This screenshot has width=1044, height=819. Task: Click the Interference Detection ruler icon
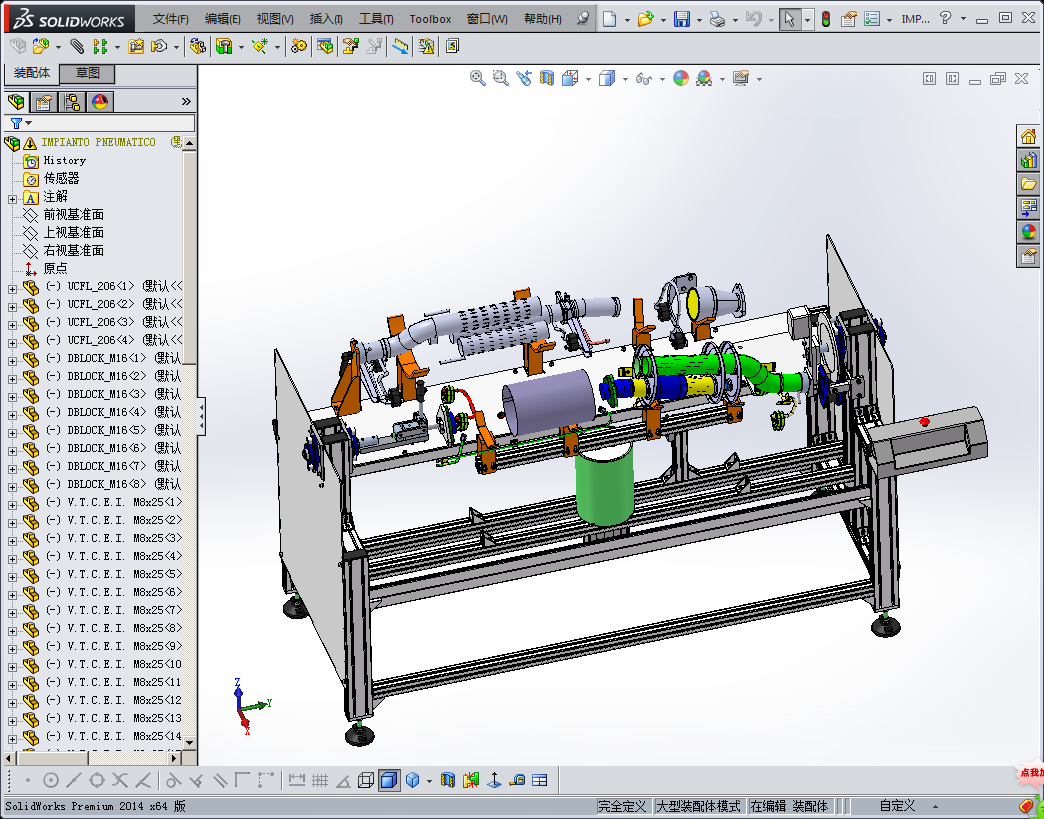click(x=400, y=46)
